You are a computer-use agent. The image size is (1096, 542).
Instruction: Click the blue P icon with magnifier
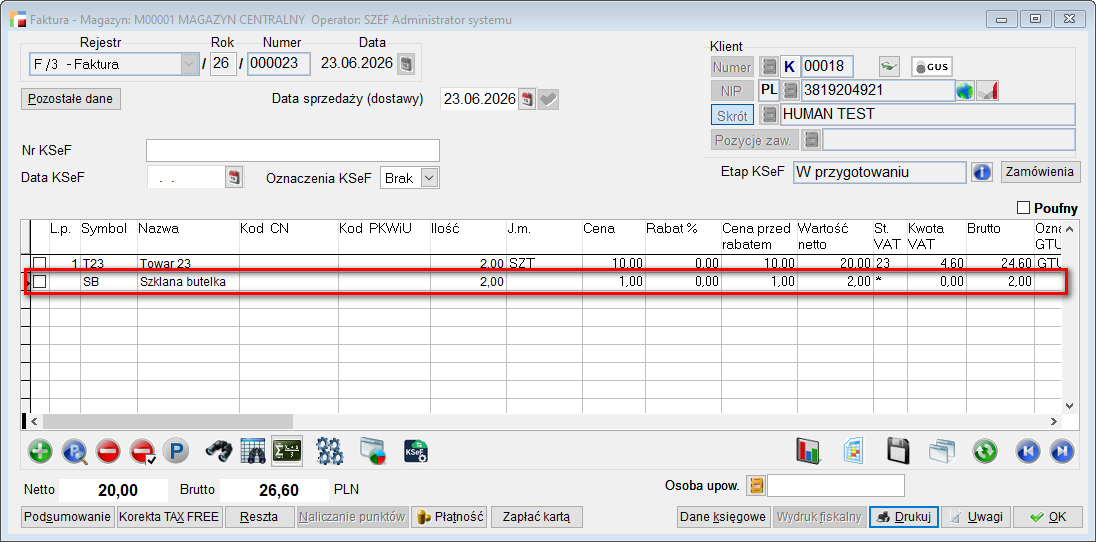click(74, 452)
